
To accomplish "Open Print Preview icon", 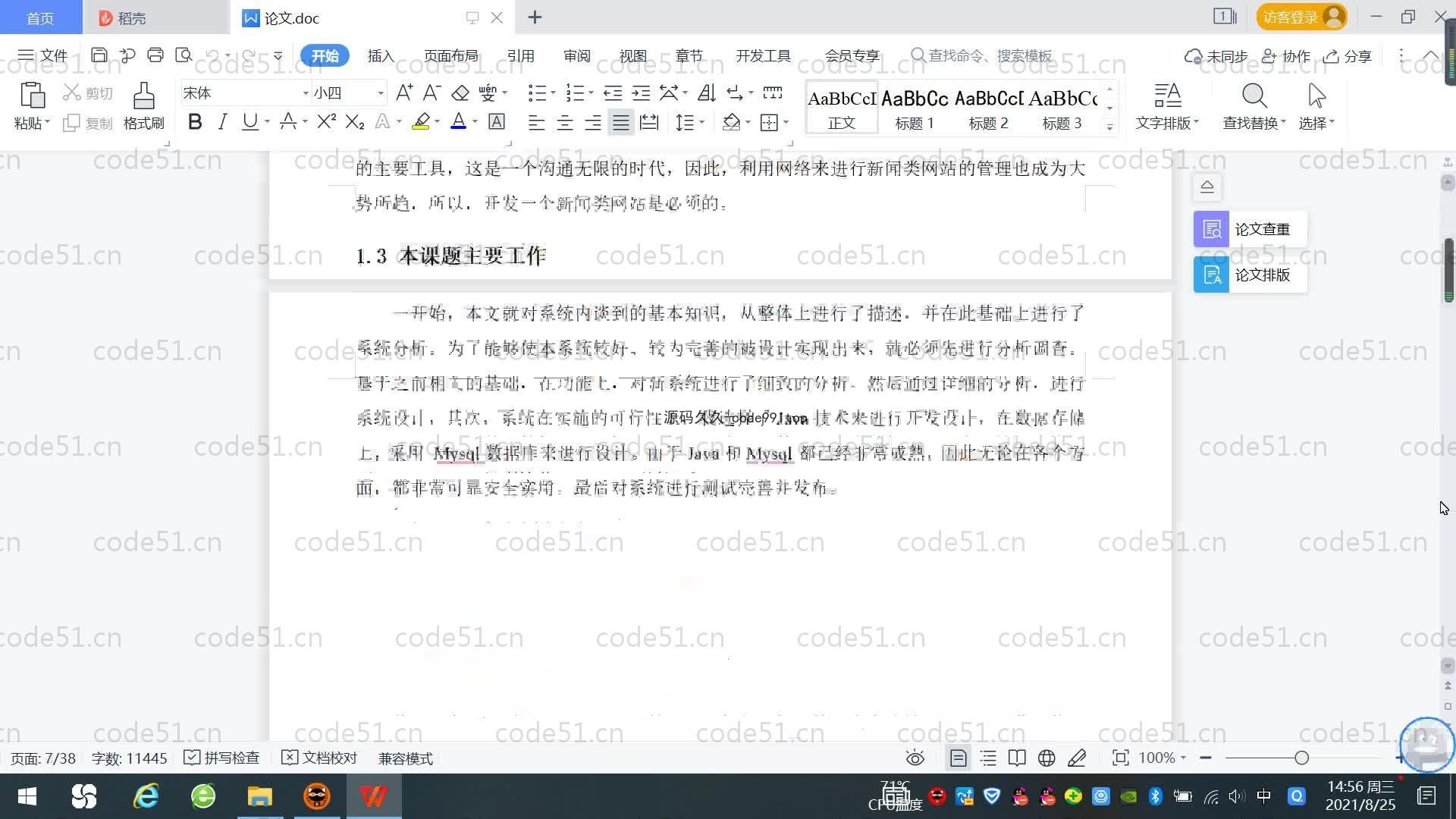I will [x=184, y=55].
